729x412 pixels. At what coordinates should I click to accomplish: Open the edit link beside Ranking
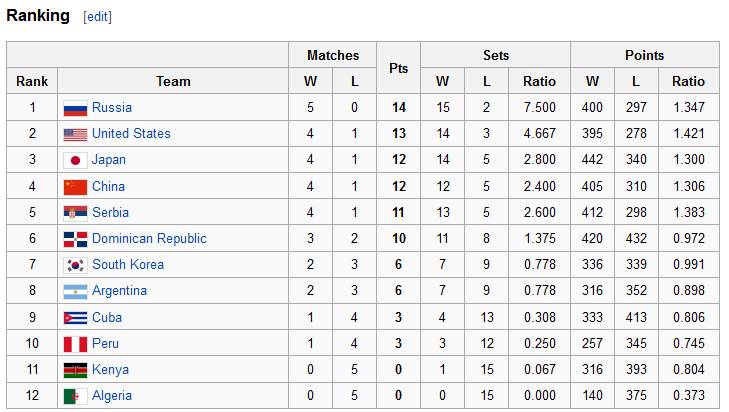point(98,17)
